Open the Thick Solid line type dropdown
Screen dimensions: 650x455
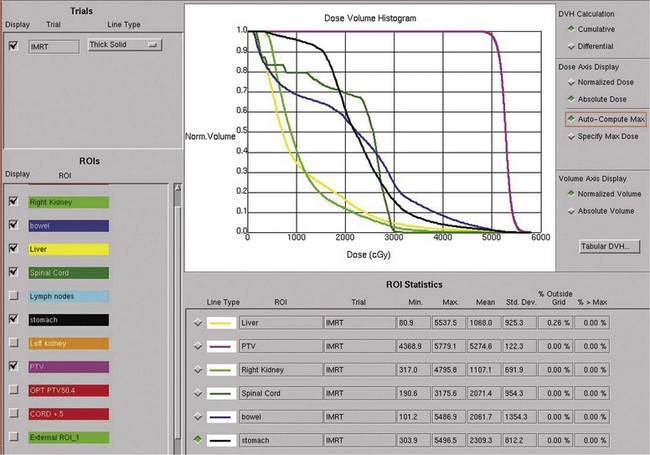[125, 45]
